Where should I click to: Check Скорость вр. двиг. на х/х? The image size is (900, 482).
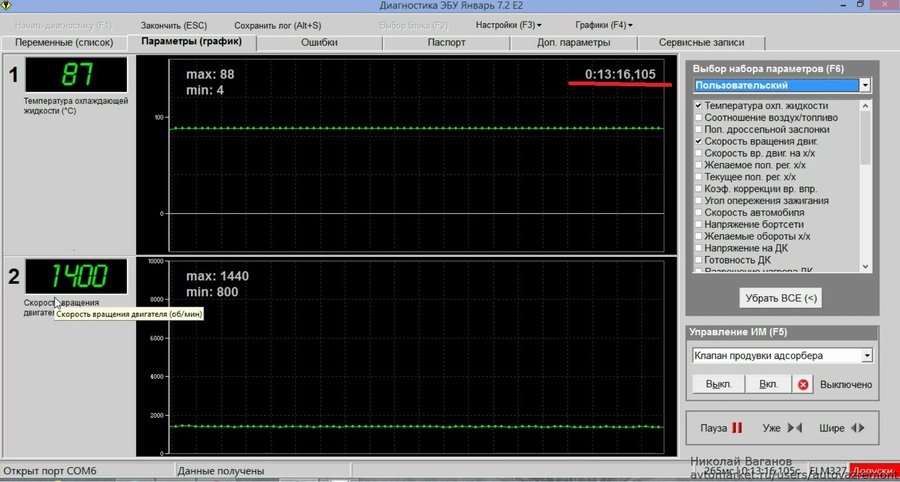pos(699,153)
